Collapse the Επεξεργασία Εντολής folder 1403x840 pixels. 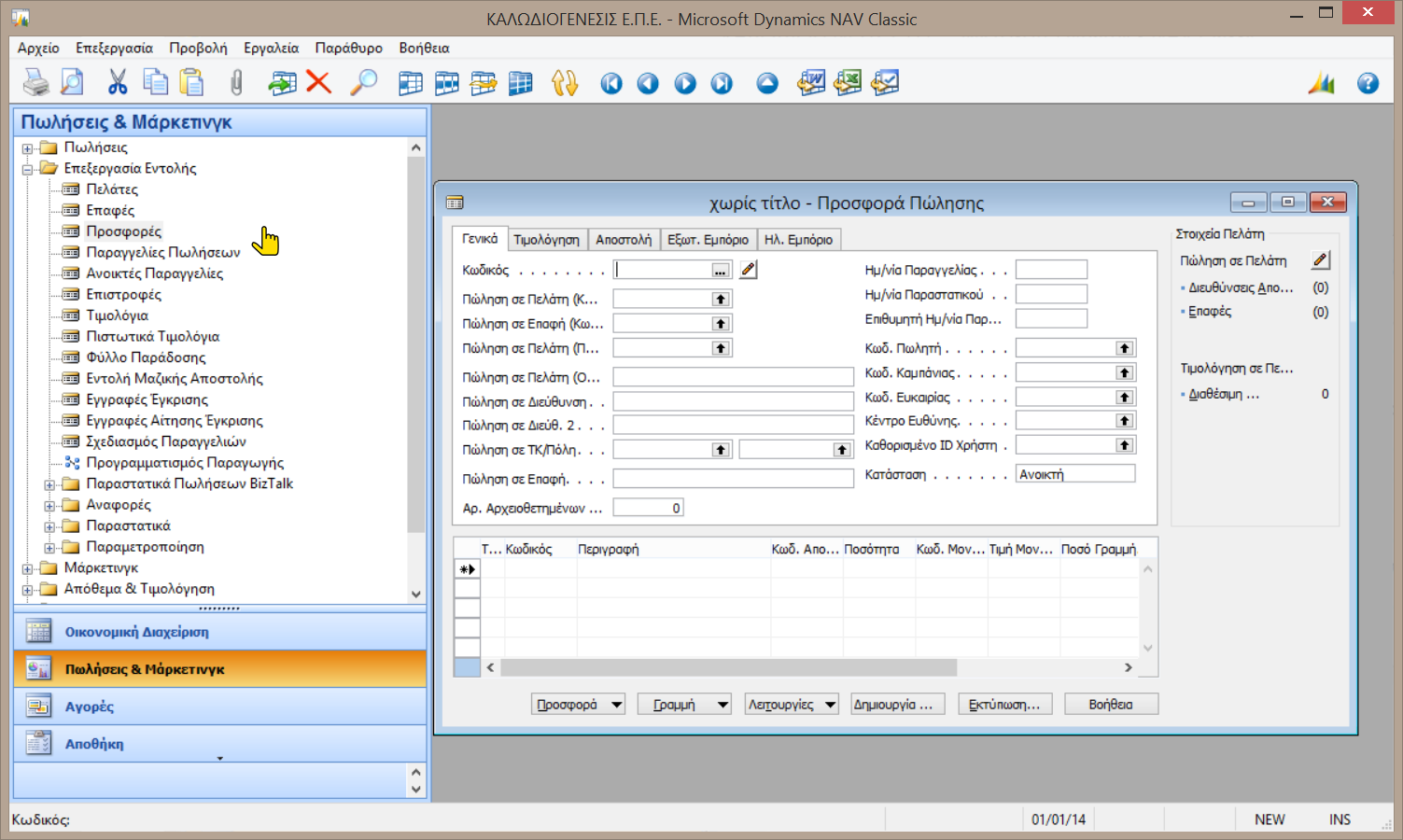tap(28, 169)
